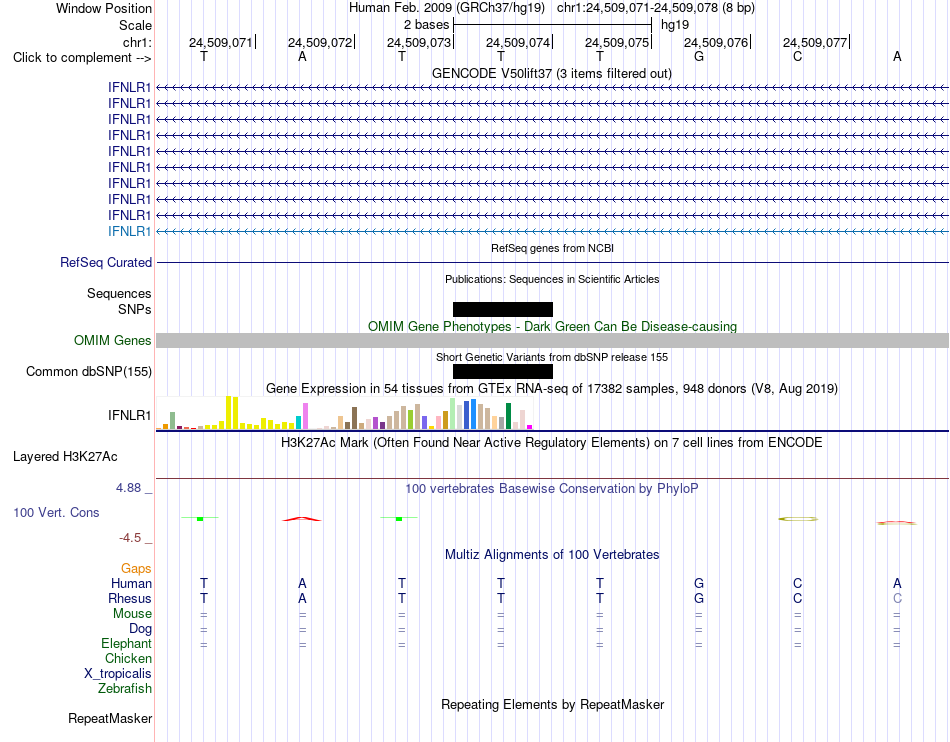Click the Layered H3K27Ac label
This screenshot has height=742, width=950.
click(x=65, y=457)
